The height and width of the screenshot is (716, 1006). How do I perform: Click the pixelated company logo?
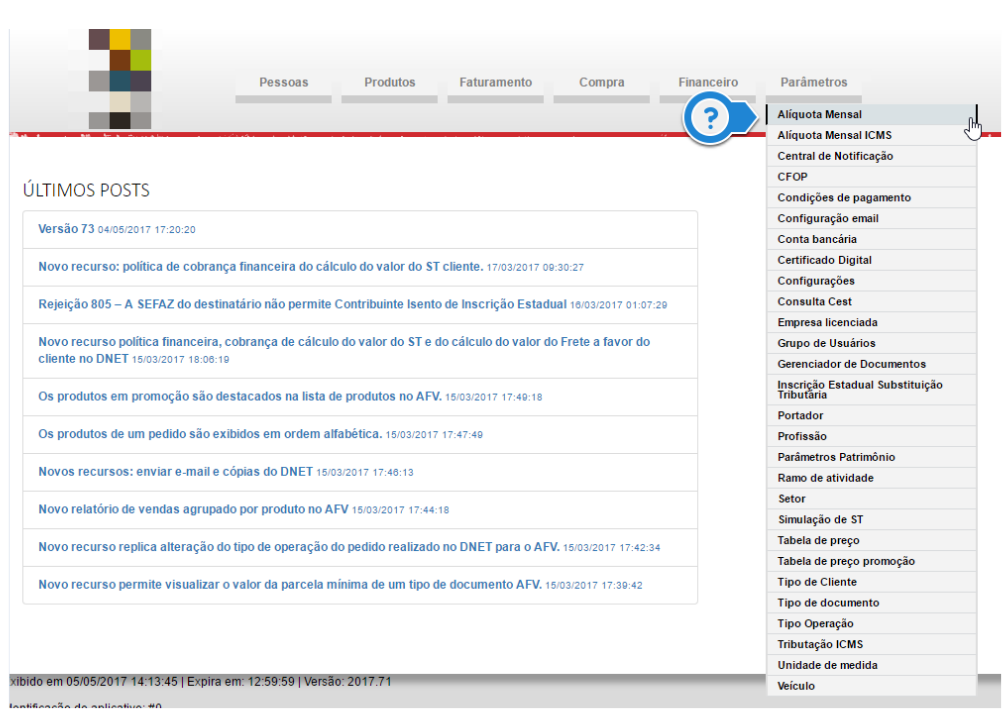pos(120,78)
